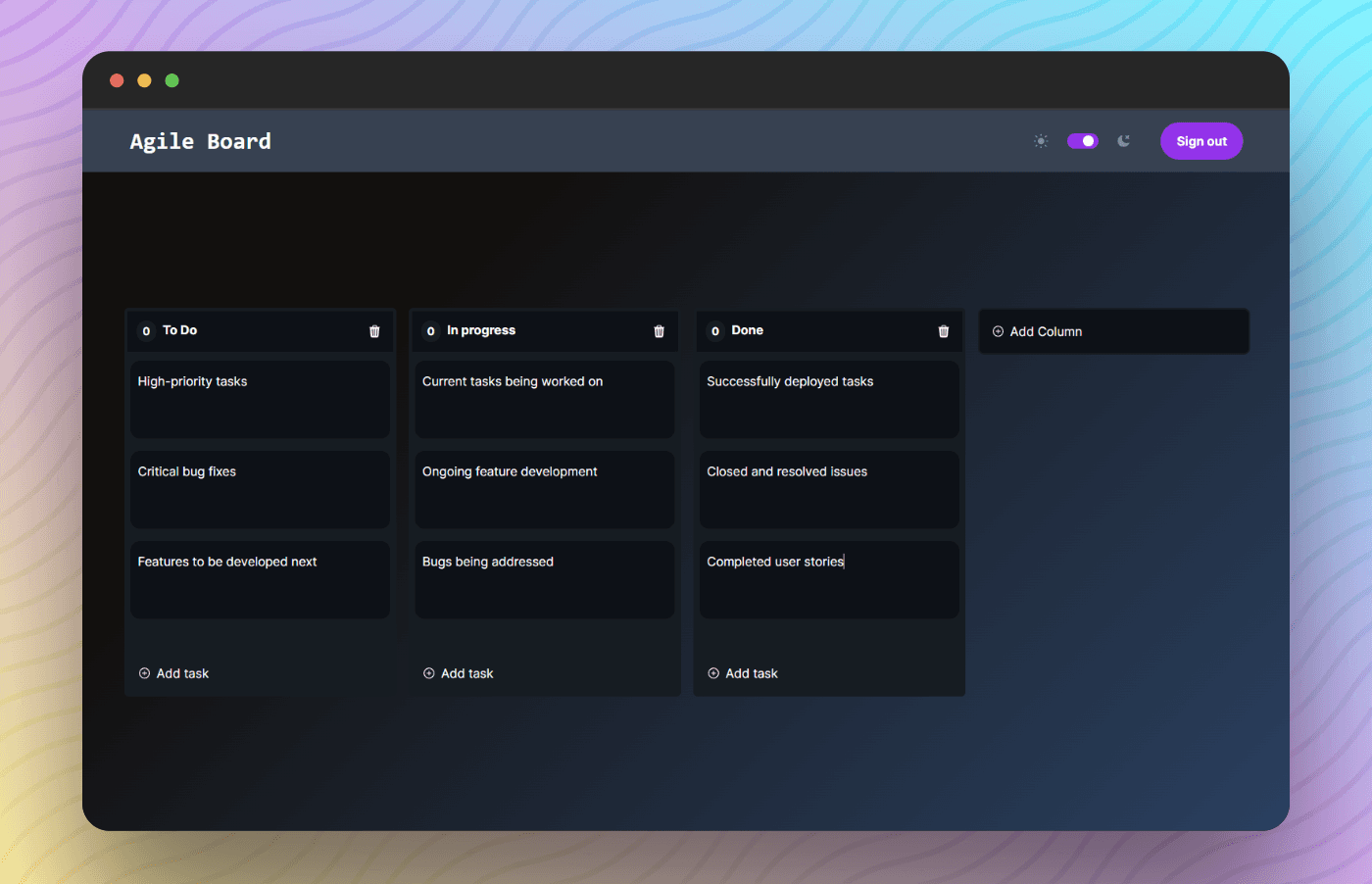This screenshot has width=1372, height=884.
Task: Open the Bugs being addressed card
Action: click(x=544, y=579)
